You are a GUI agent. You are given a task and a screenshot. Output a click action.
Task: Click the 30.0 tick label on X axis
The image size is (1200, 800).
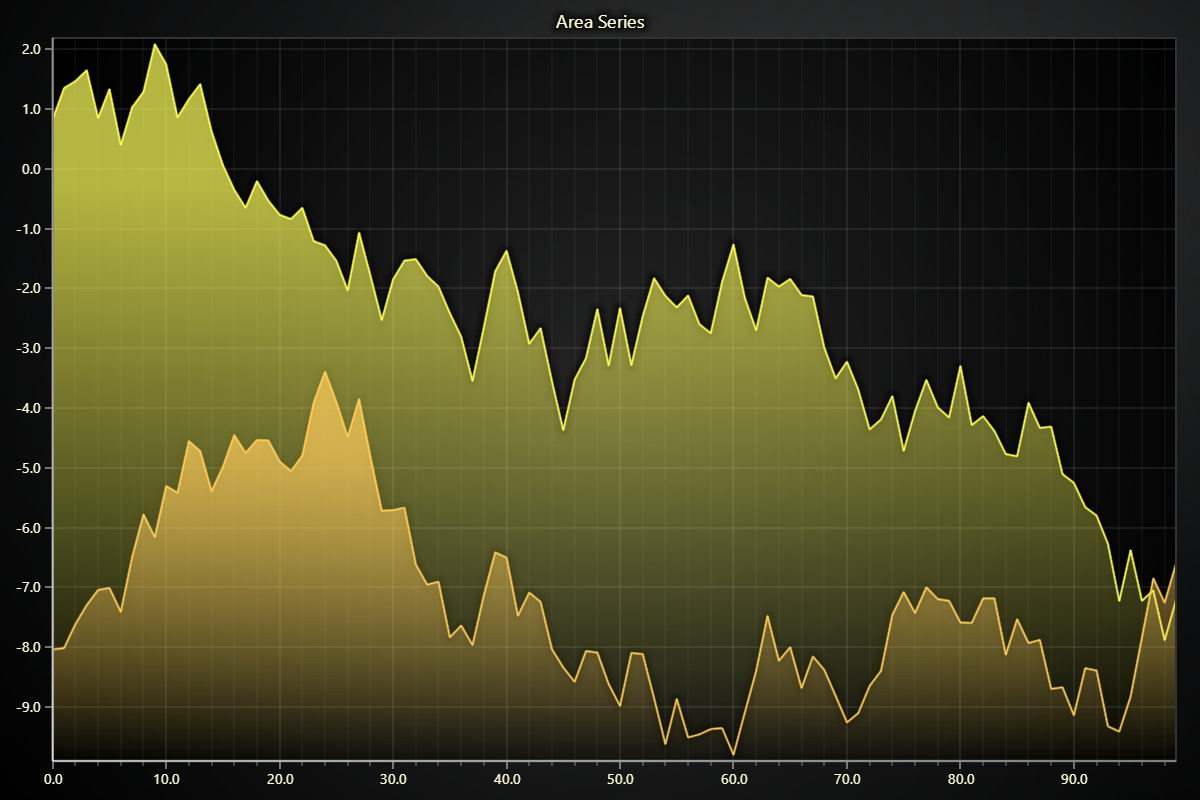click(393, 777)
